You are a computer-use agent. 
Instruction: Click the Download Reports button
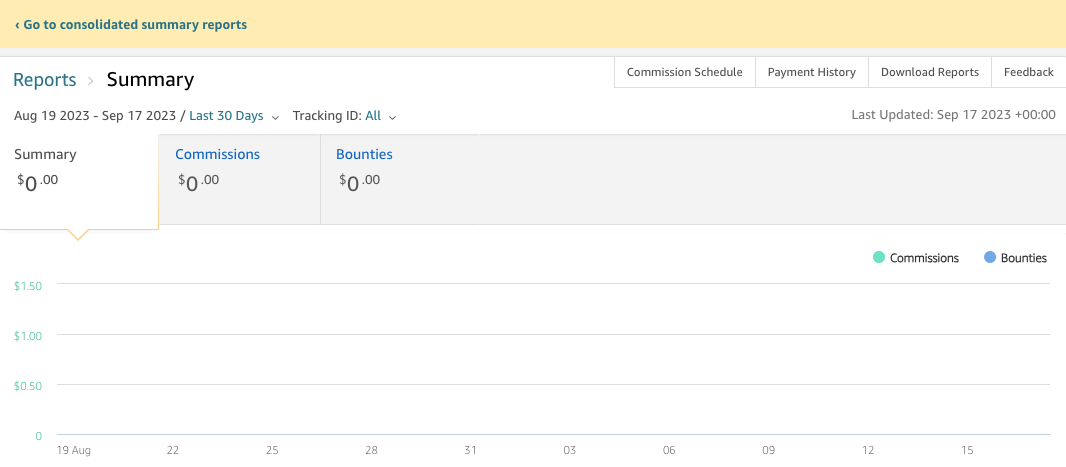[x=929, y=72]
